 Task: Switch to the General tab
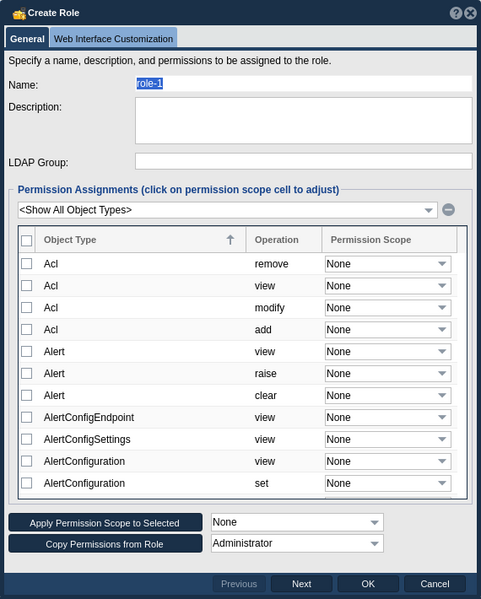[27, 39]
